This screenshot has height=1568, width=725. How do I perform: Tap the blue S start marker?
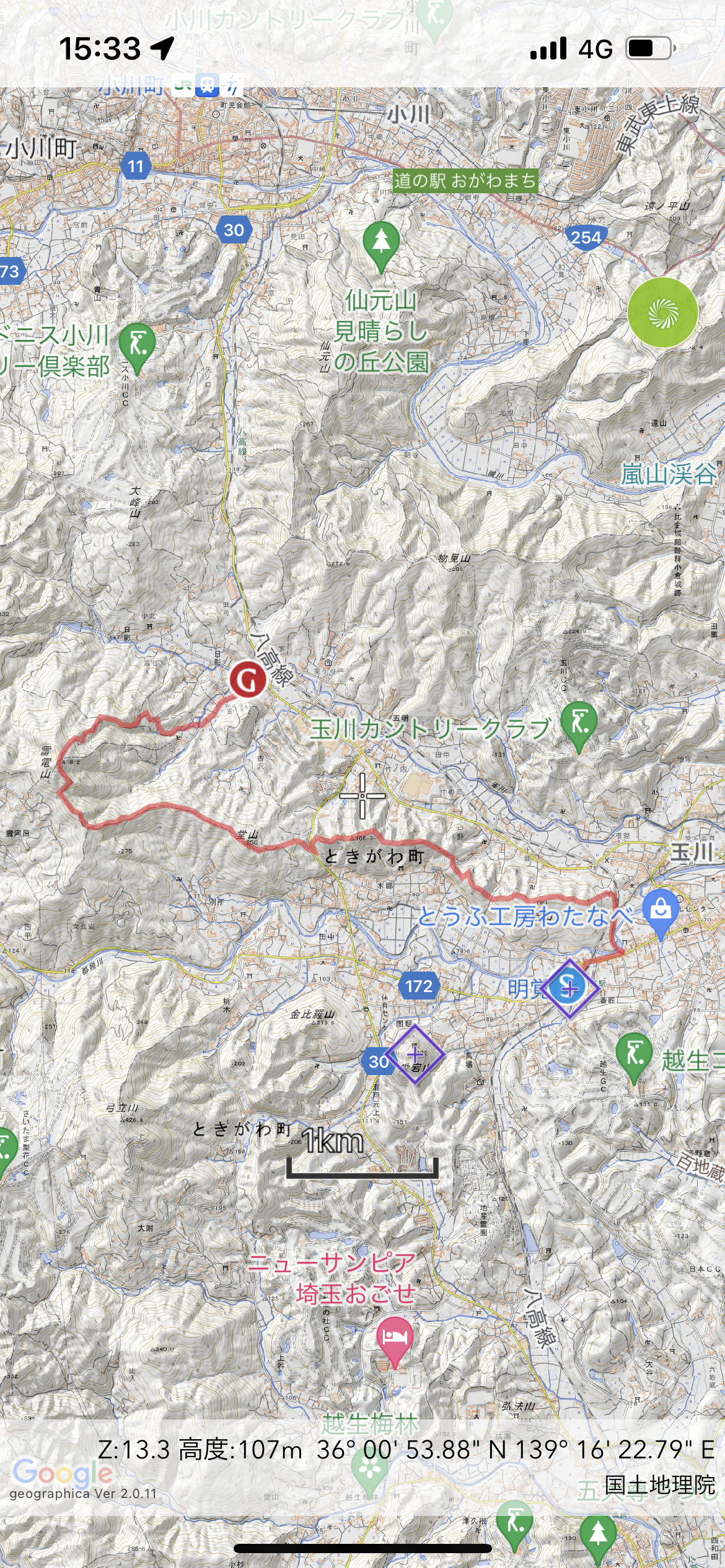pos(569,988)
